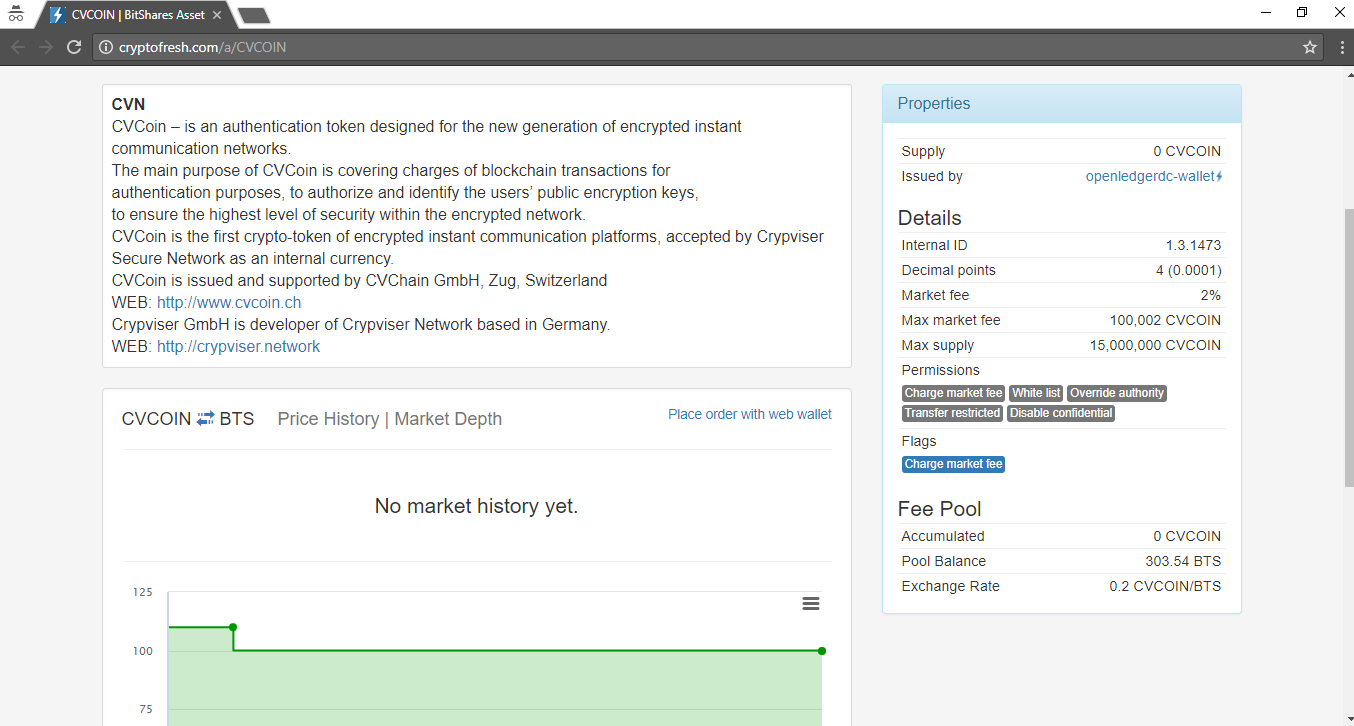Click chart end point at 100
This screenshot has height=726, width=1354.
[822, 651]
